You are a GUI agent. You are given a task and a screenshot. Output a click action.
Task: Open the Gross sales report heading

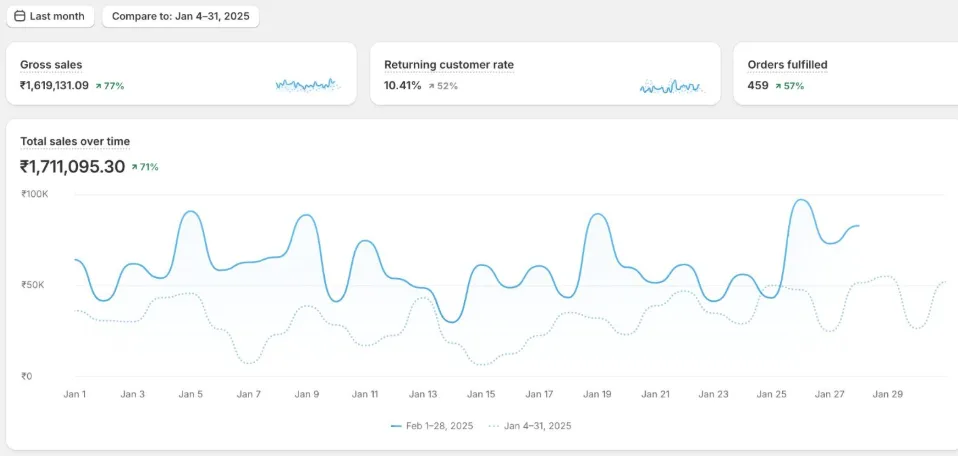click(x=51, y=65)
